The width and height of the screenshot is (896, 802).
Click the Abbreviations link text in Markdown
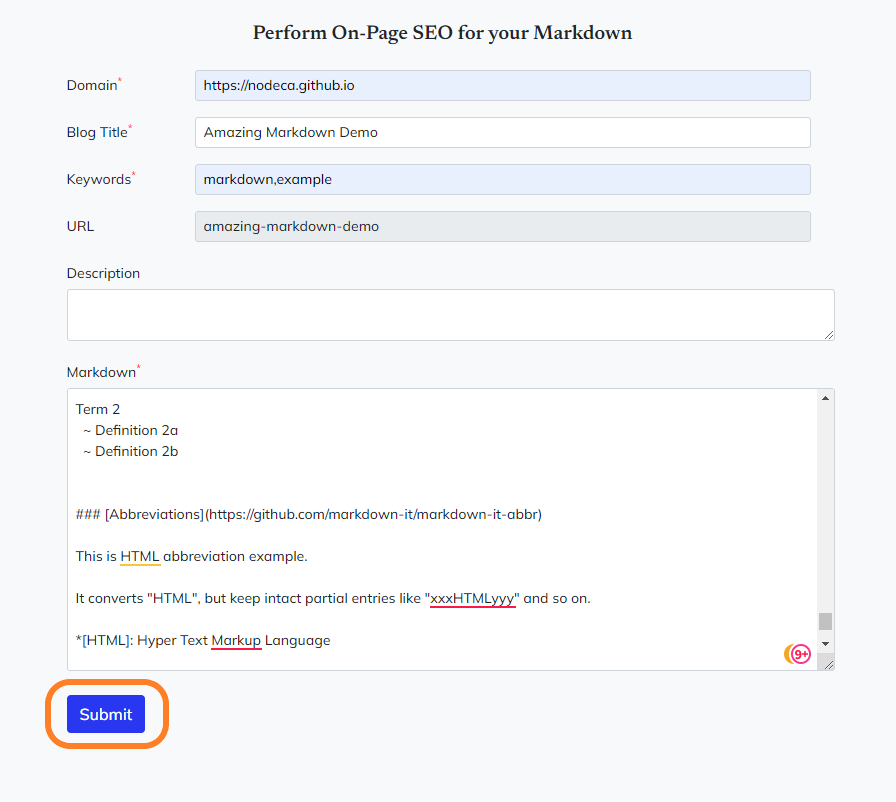click(154, 515)
